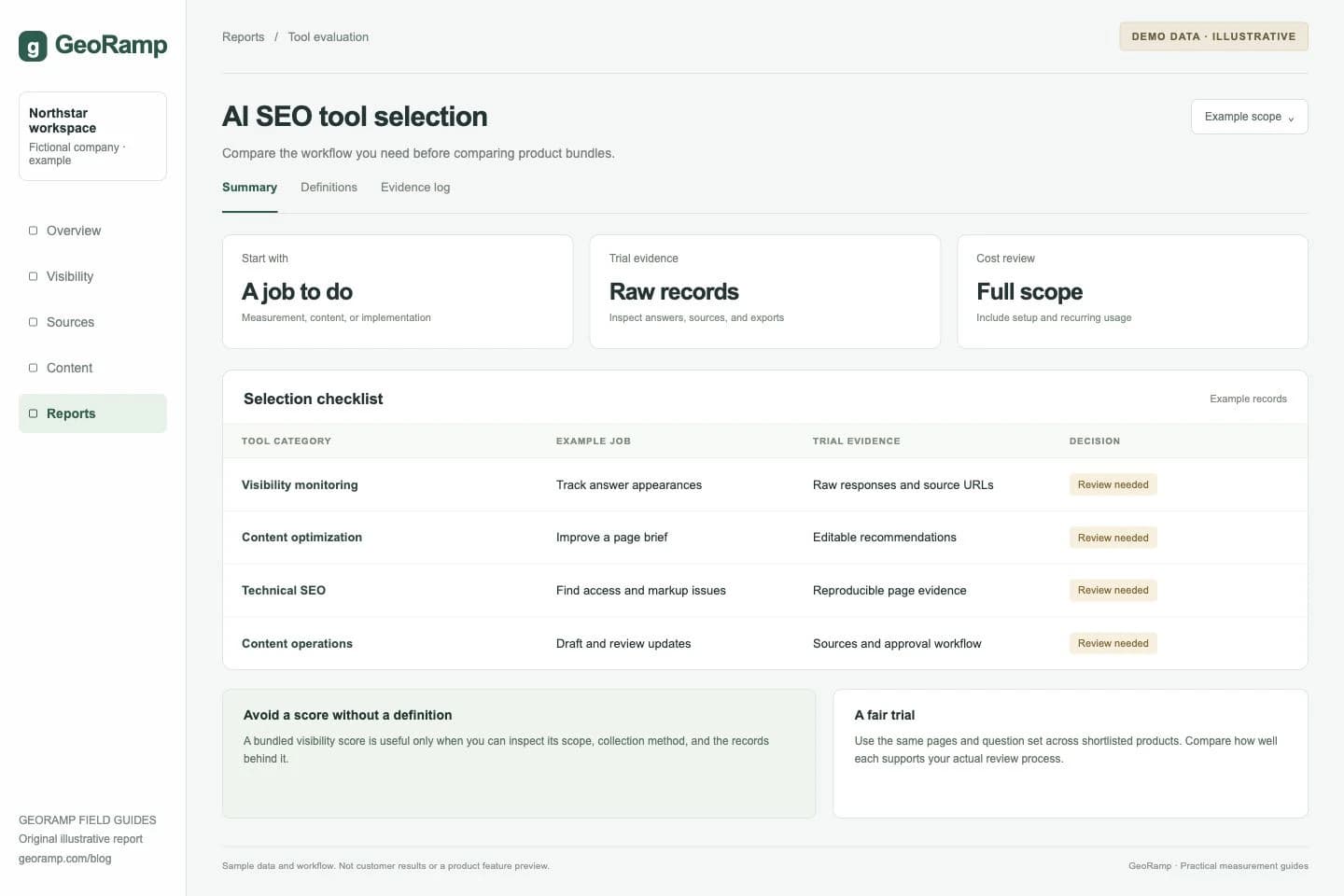Viewport: 1344px width, 896px height.
Task: Click the square icon beside Reports
Action: [34, 413]
